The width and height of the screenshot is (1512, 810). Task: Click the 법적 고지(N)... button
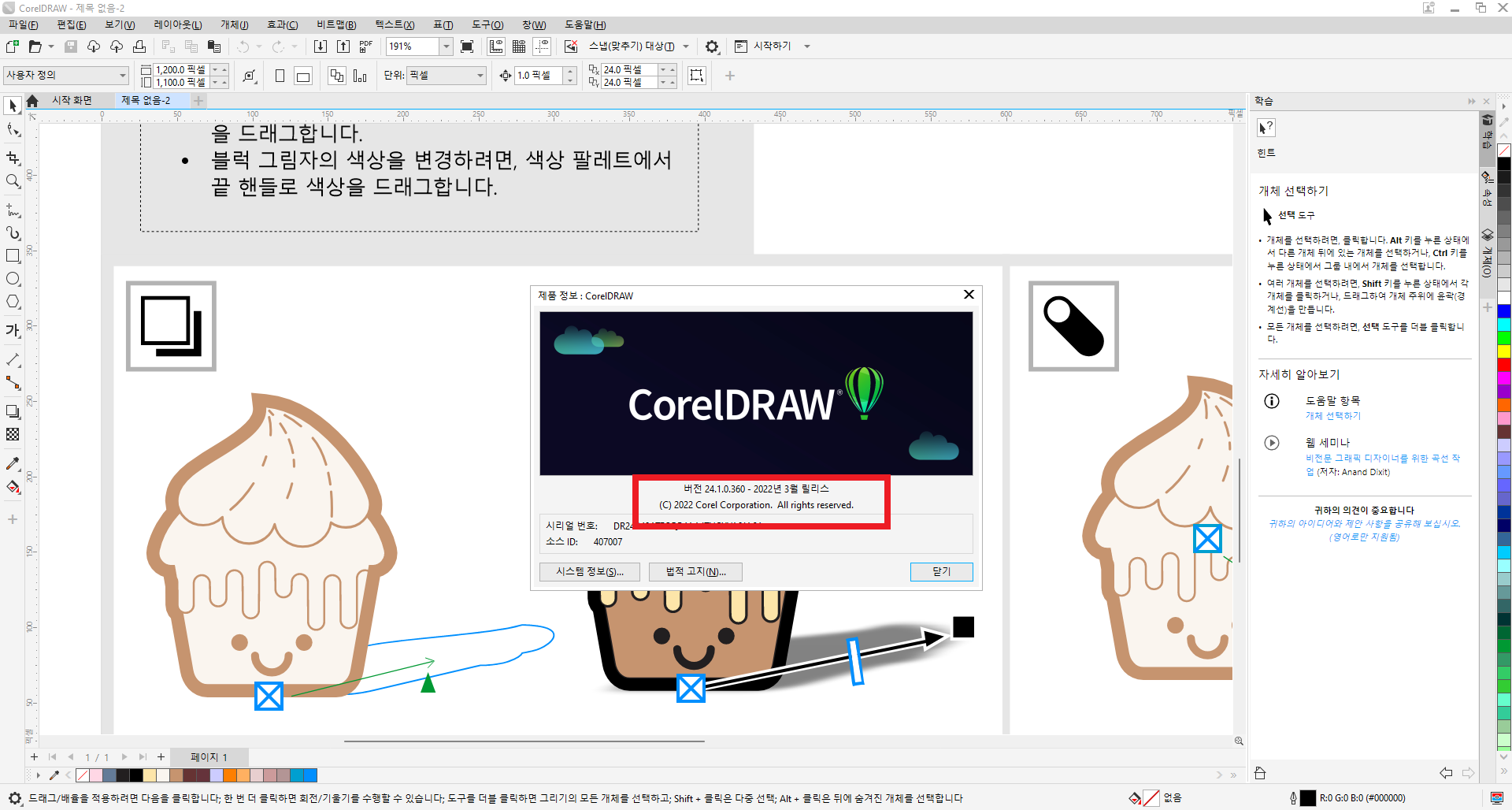point(695,572)
